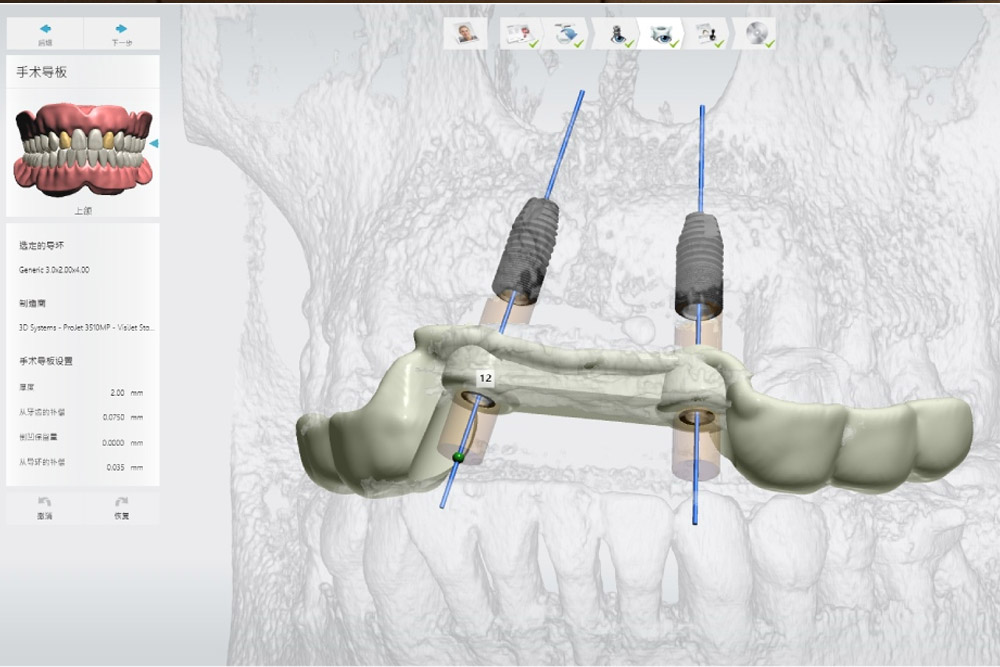
Task: Open the patient photo workflow step
Action: tap(465, 33)
